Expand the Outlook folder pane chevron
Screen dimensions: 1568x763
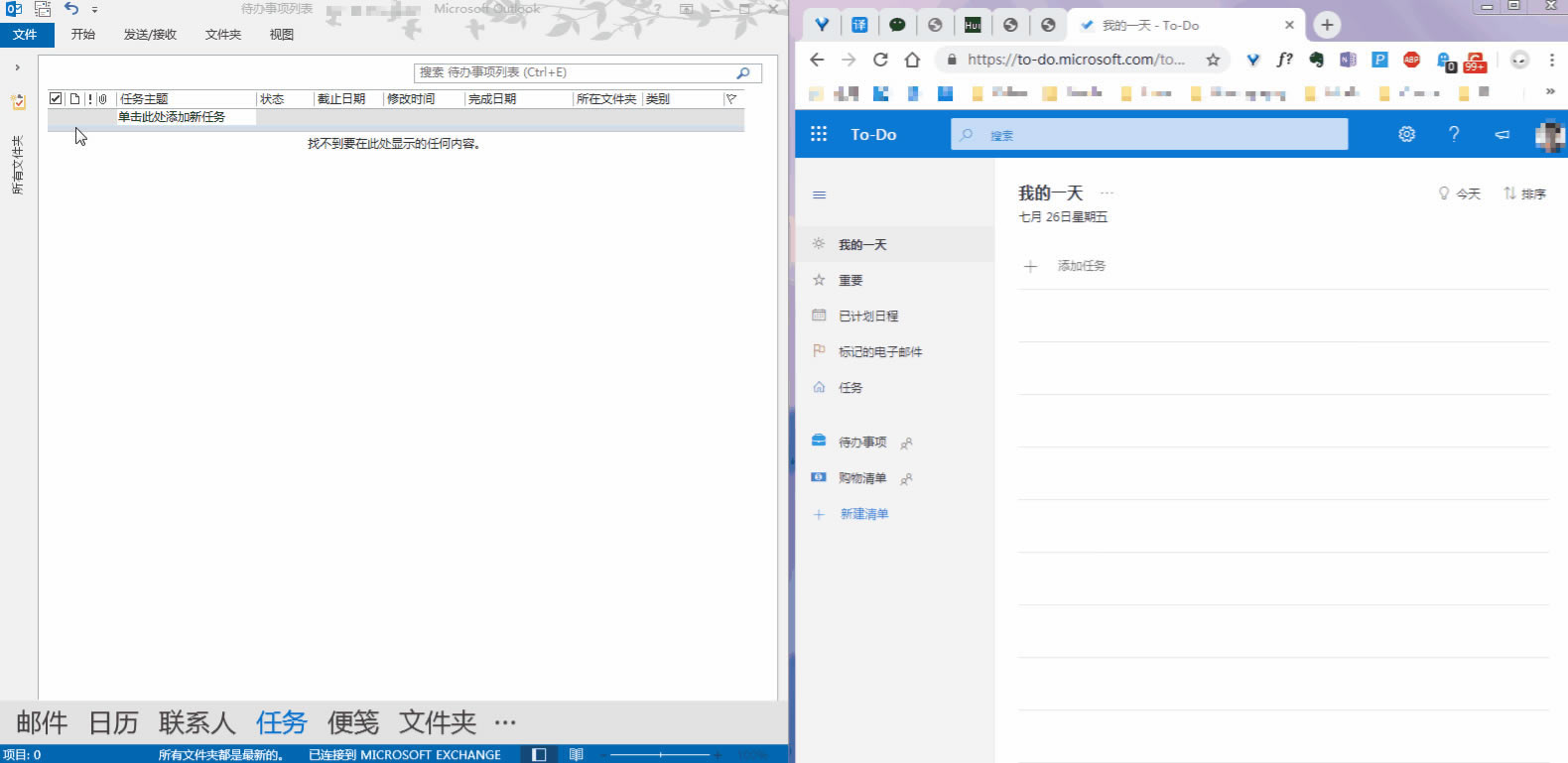tap(18, 67)
